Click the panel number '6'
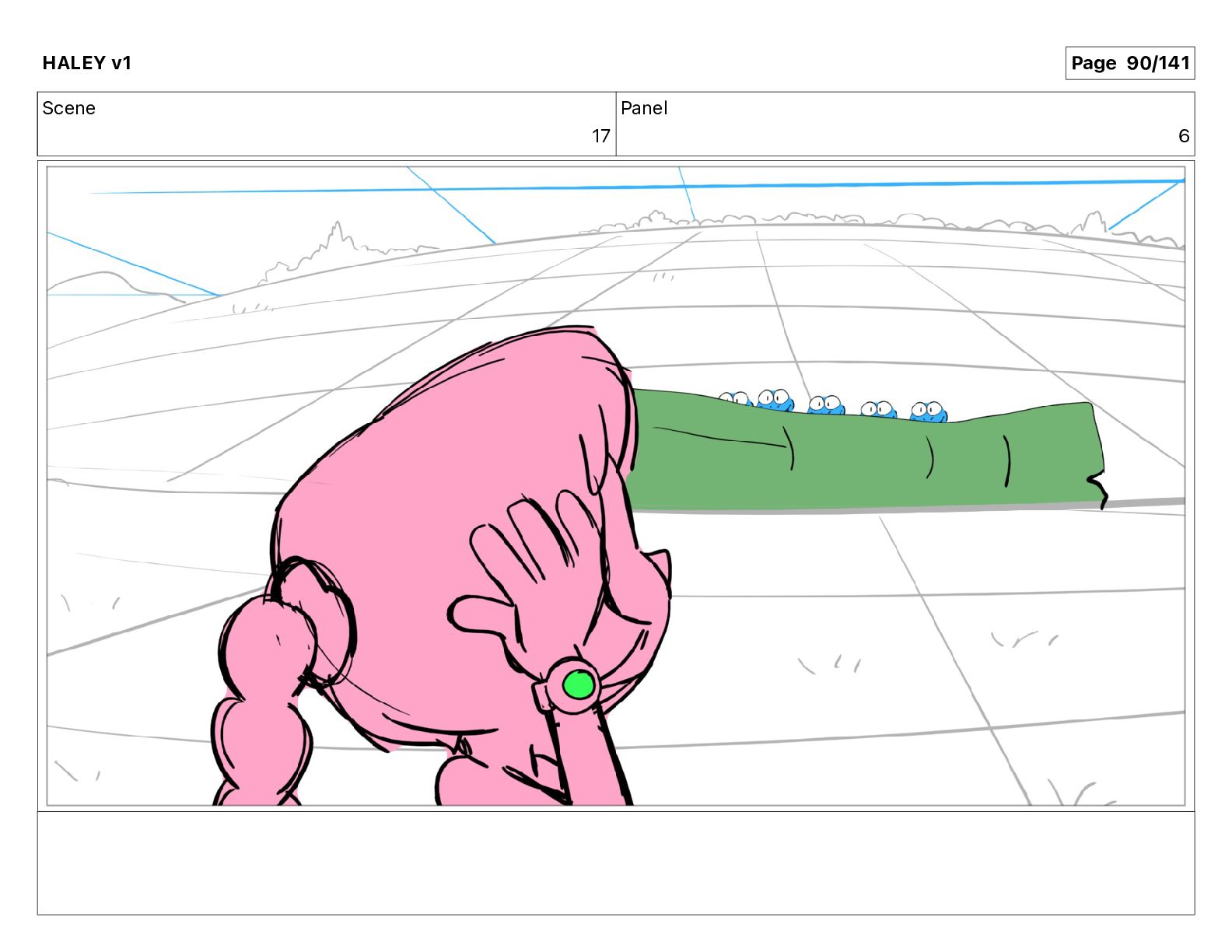1232x952 pixels. [1184, 136]
